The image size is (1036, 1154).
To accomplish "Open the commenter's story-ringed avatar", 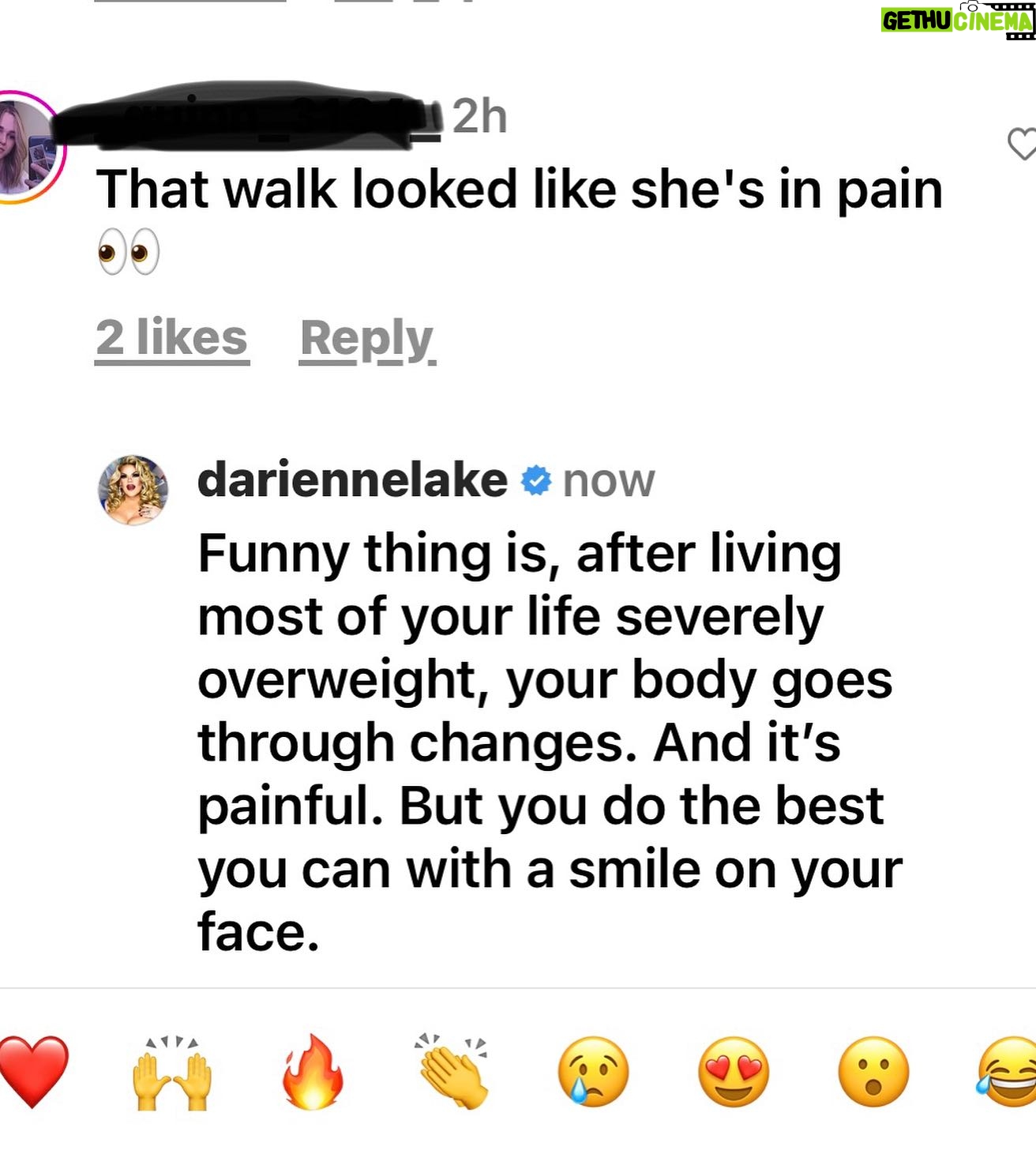I will (28, 148).
